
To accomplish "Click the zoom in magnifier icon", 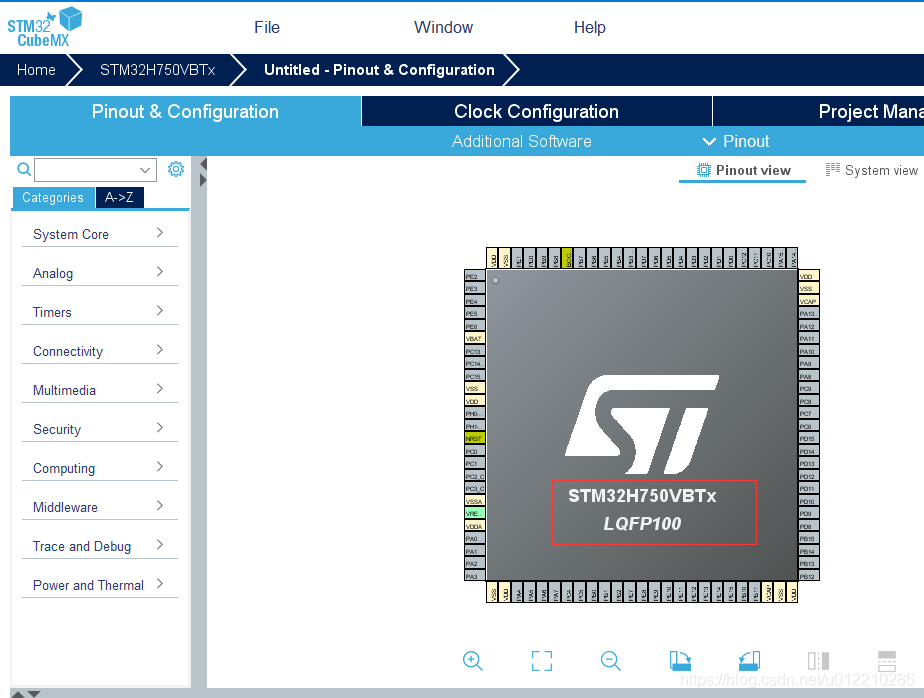I will tap(473, 661).
